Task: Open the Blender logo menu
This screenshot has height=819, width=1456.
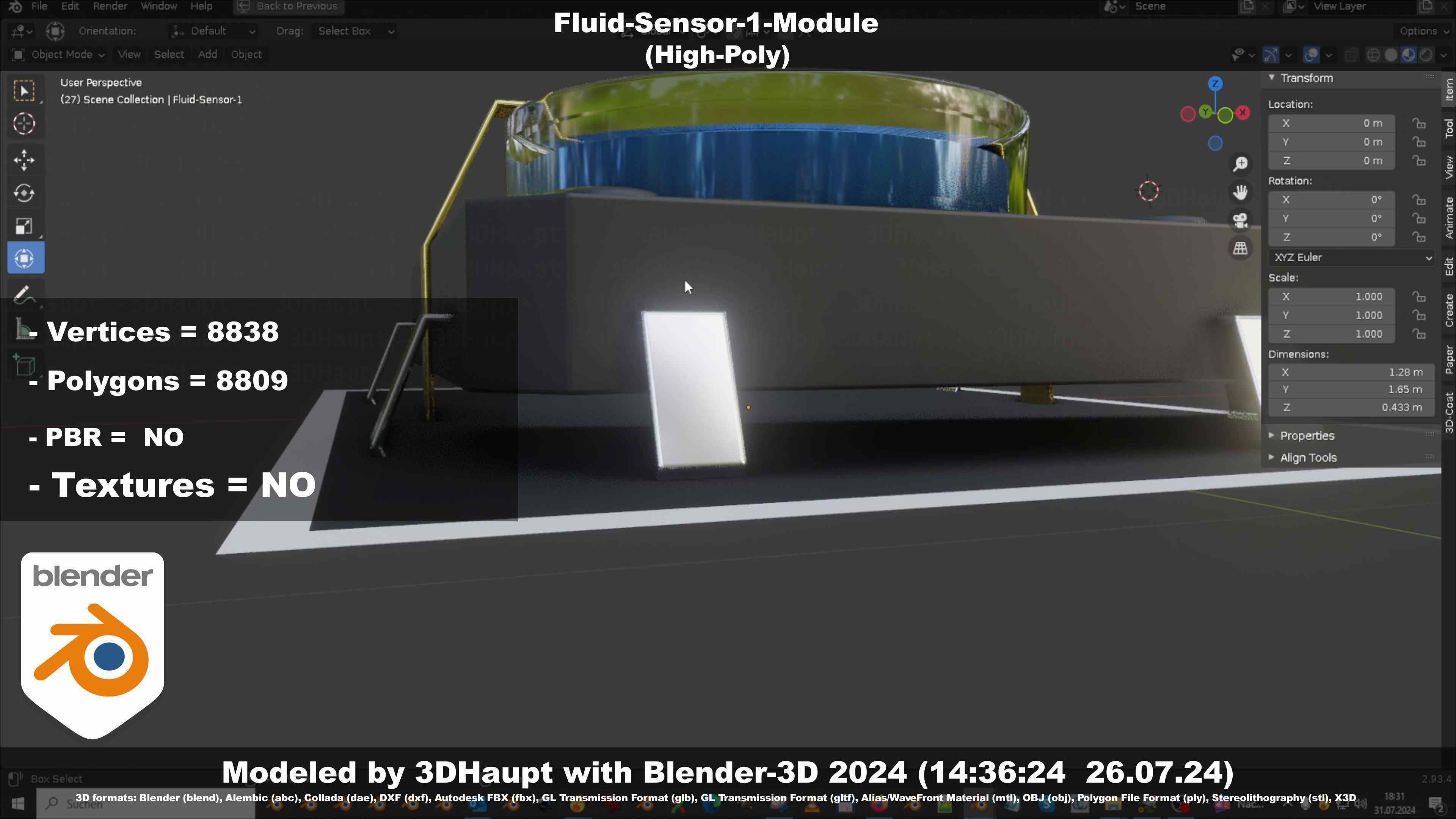Action: [x=15, y=6]
